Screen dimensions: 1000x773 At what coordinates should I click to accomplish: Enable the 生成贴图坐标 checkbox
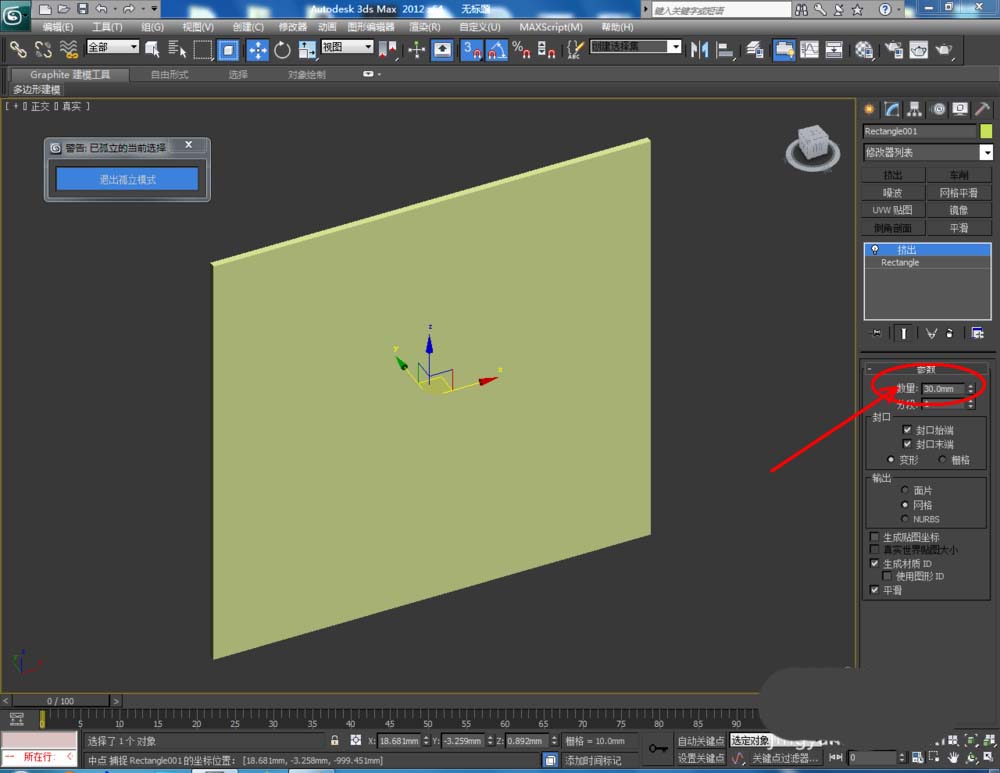(x=875, y=537)
